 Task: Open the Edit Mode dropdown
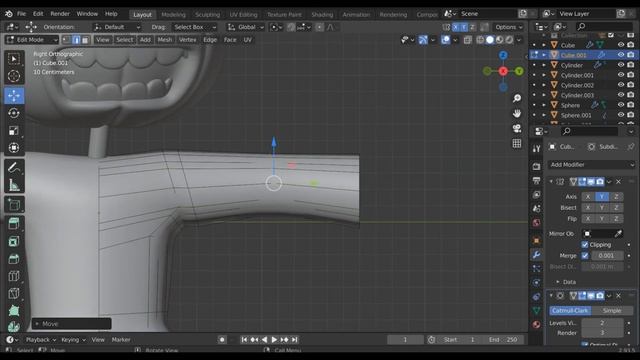[x=32, y=40]
